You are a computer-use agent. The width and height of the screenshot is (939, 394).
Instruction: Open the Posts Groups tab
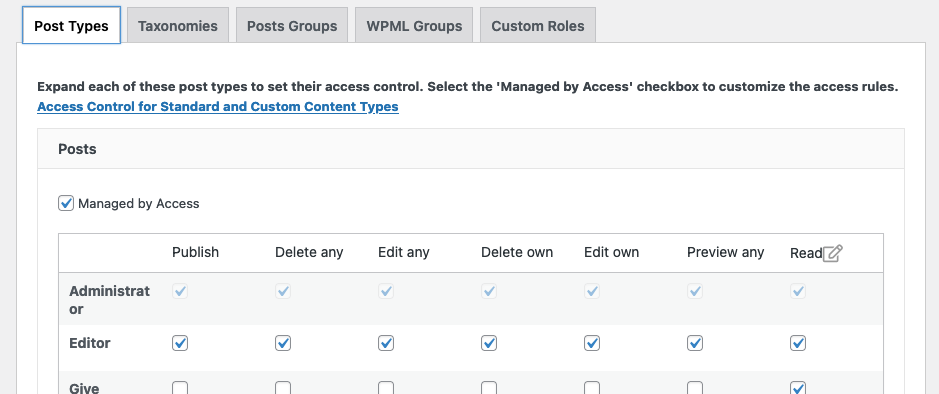click(292, 26)
